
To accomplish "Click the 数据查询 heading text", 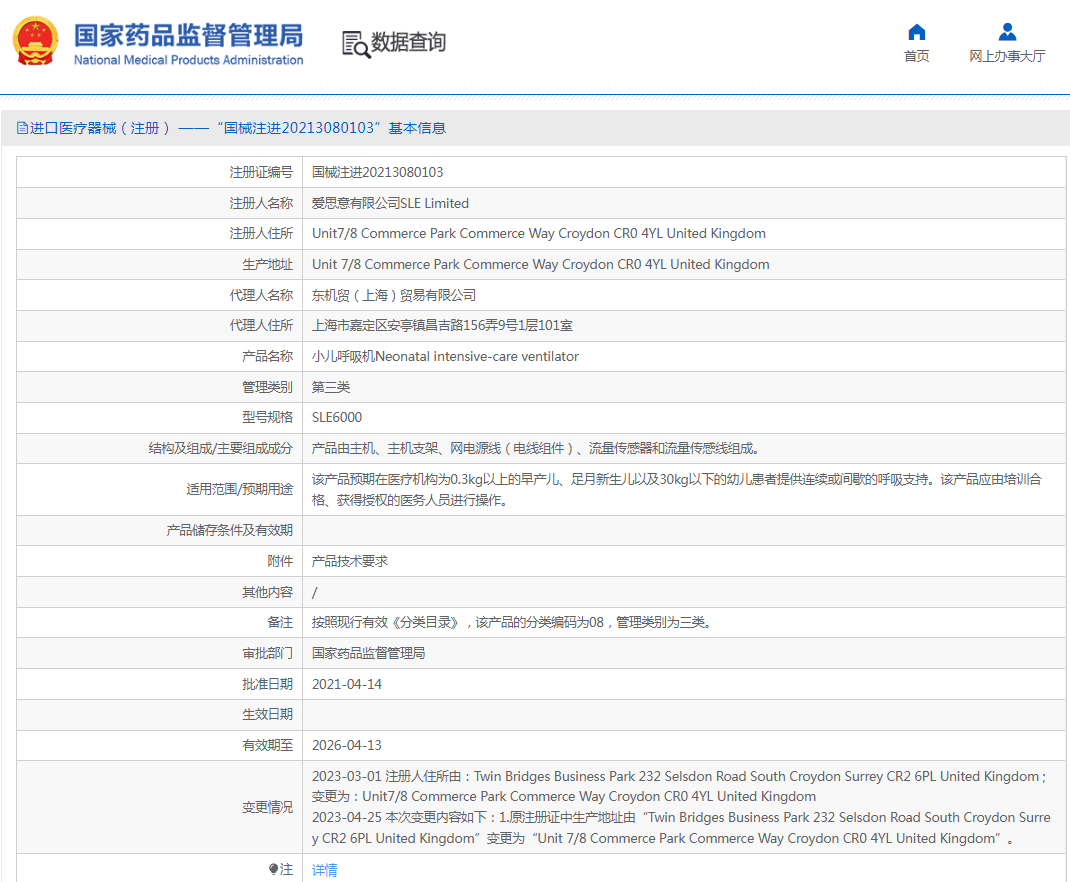I will [x=408, y=42].
